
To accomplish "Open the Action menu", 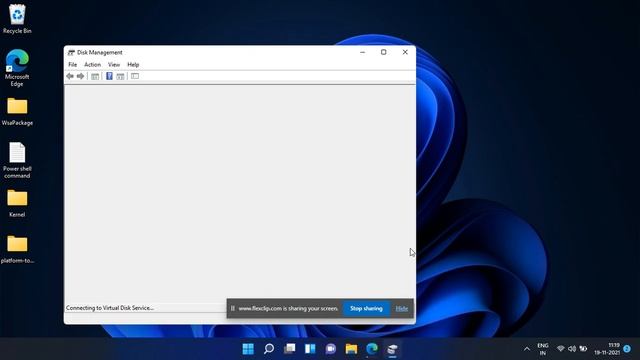I will pyautogui.click(x=92, y=64).
